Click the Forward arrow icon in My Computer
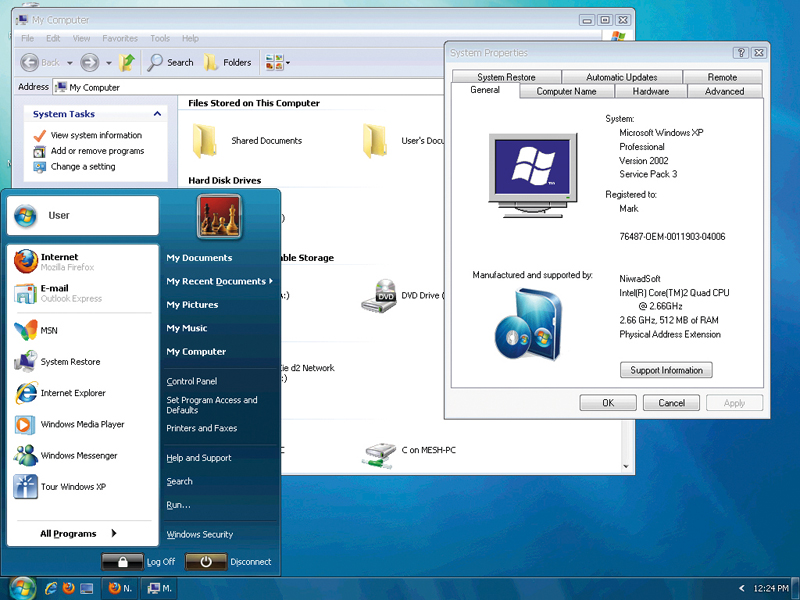800x600 pixels. point(90,62)
